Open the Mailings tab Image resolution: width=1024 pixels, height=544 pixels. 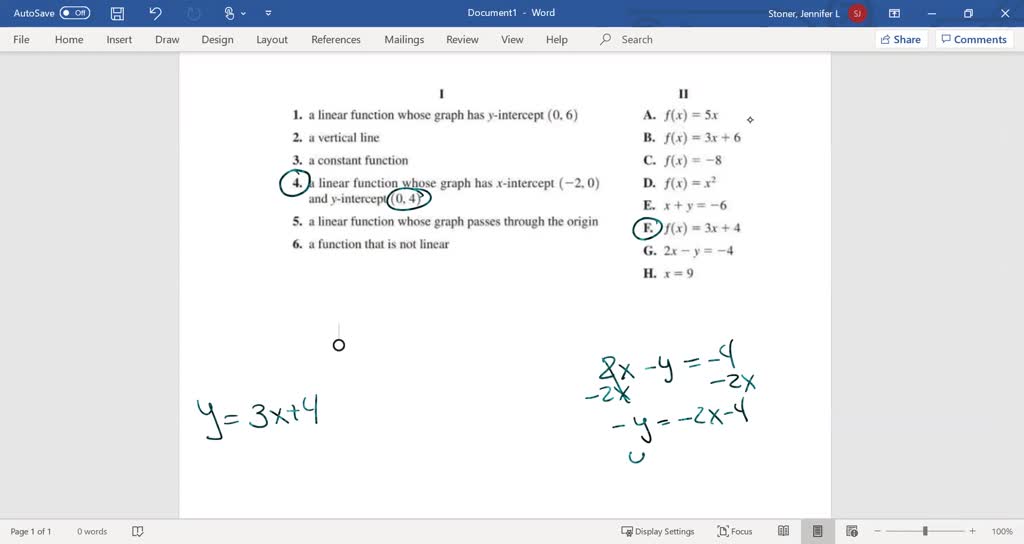404,39
